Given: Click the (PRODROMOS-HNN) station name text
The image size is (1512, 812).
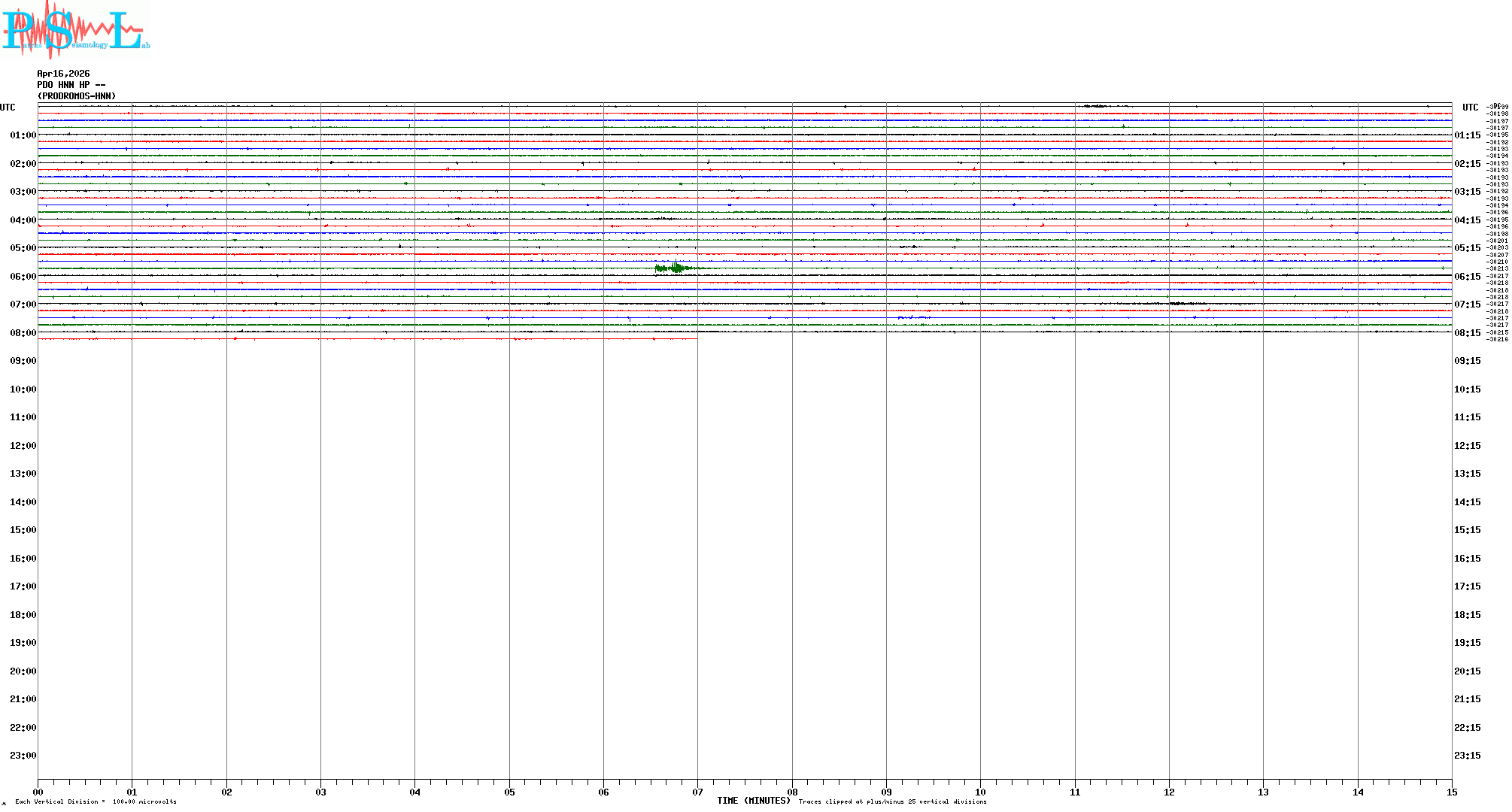Looking at the screenshot, I should click(x=77, y=96).
